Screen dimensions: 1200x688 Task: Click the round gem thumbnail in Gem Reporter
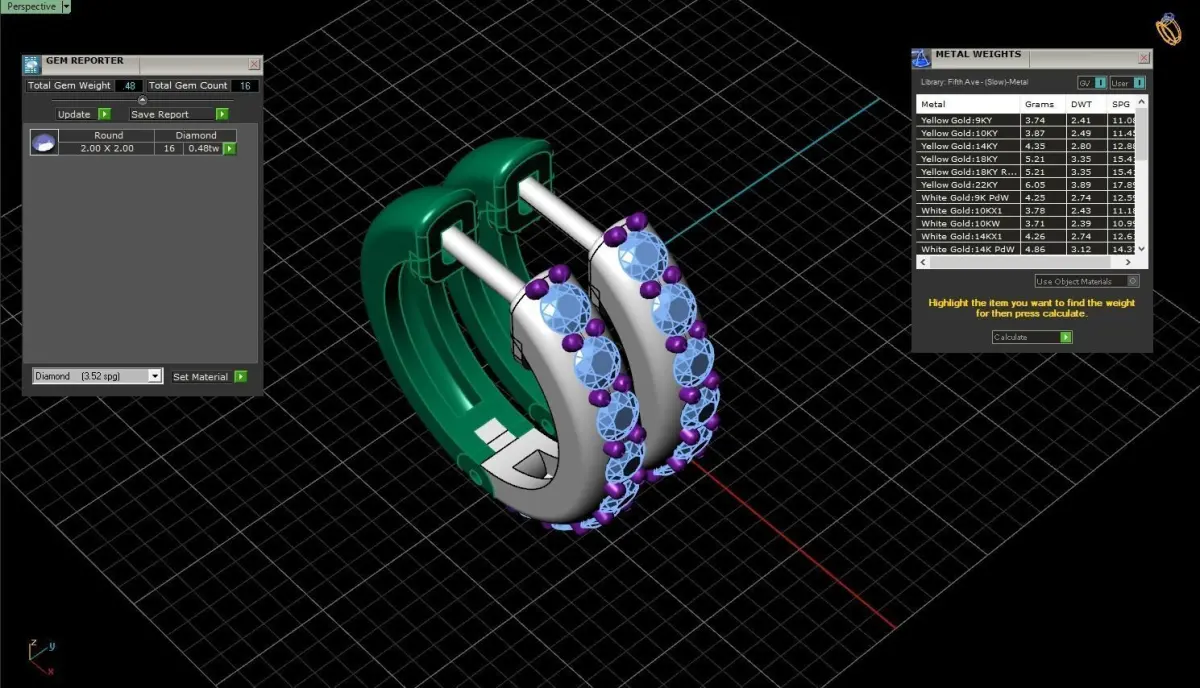[43, 142]
